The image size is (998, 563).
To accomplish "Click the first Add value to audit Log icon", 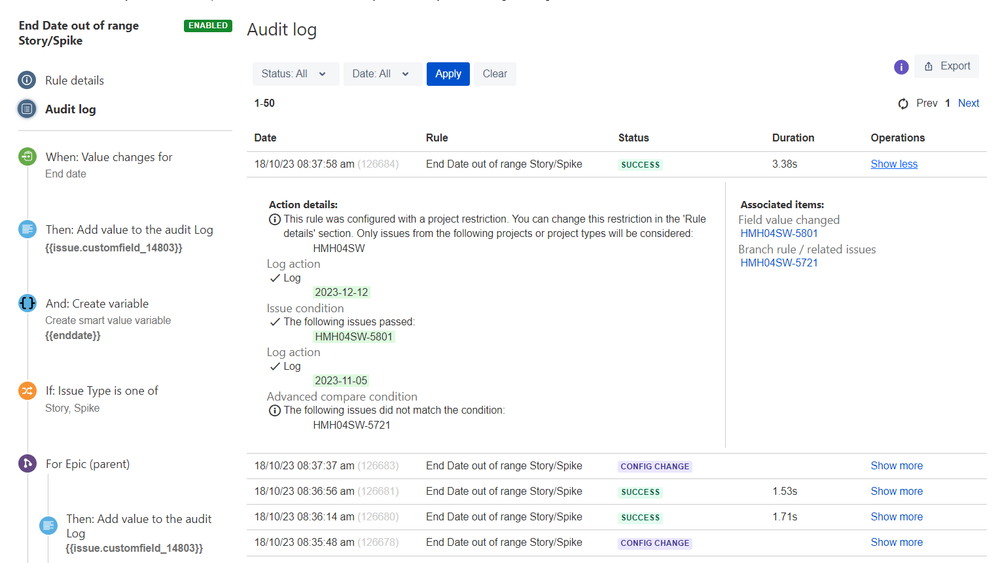I will coord(27,230).
